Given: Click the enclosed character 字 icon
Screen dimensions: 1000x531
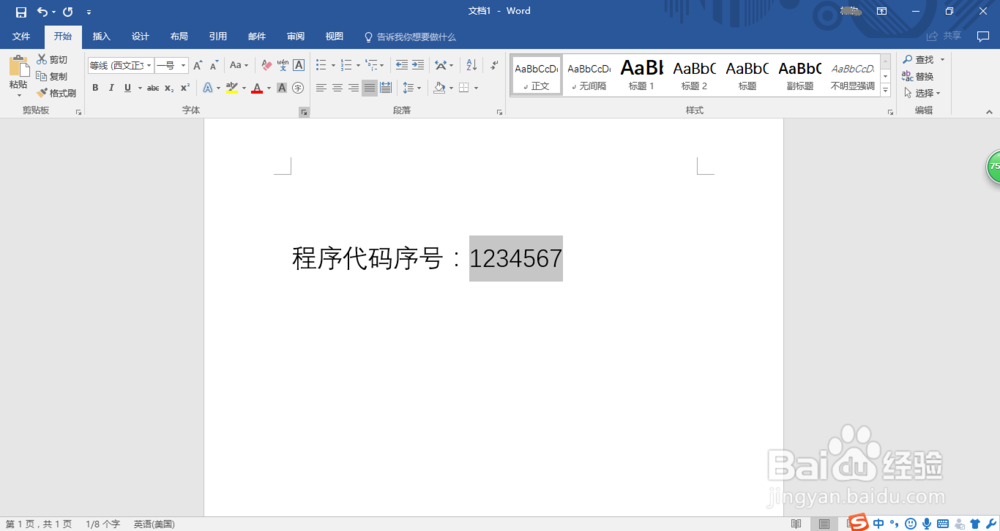Looking at the screenshot, I should (x=298, y=88).
